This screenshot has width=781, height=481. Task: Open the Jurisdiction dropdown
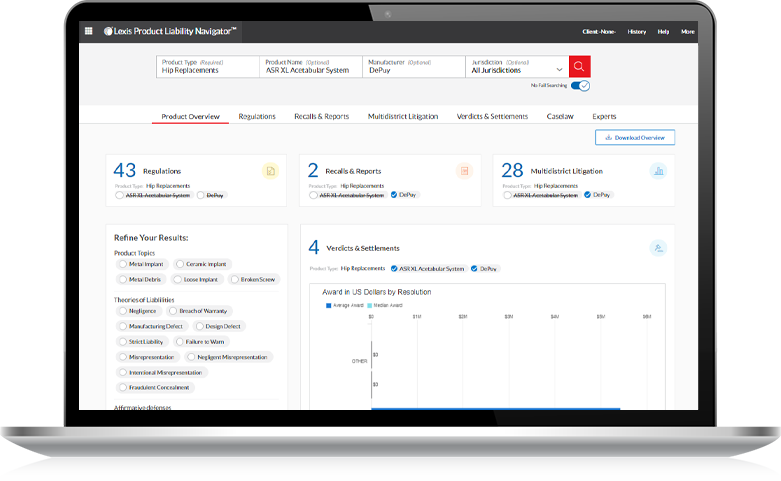coord(517,67)
